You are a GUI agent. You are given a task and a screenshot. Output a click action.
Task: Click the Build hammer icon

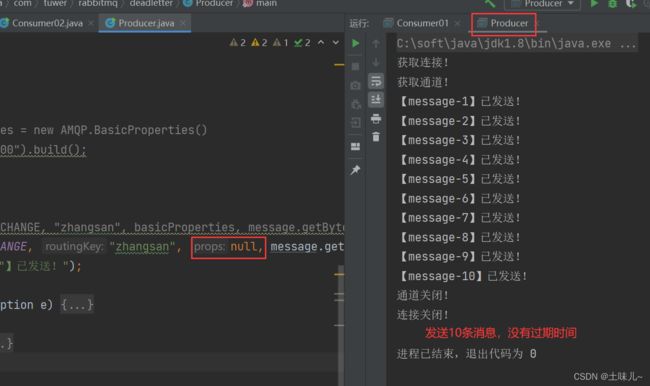[490, 4]
